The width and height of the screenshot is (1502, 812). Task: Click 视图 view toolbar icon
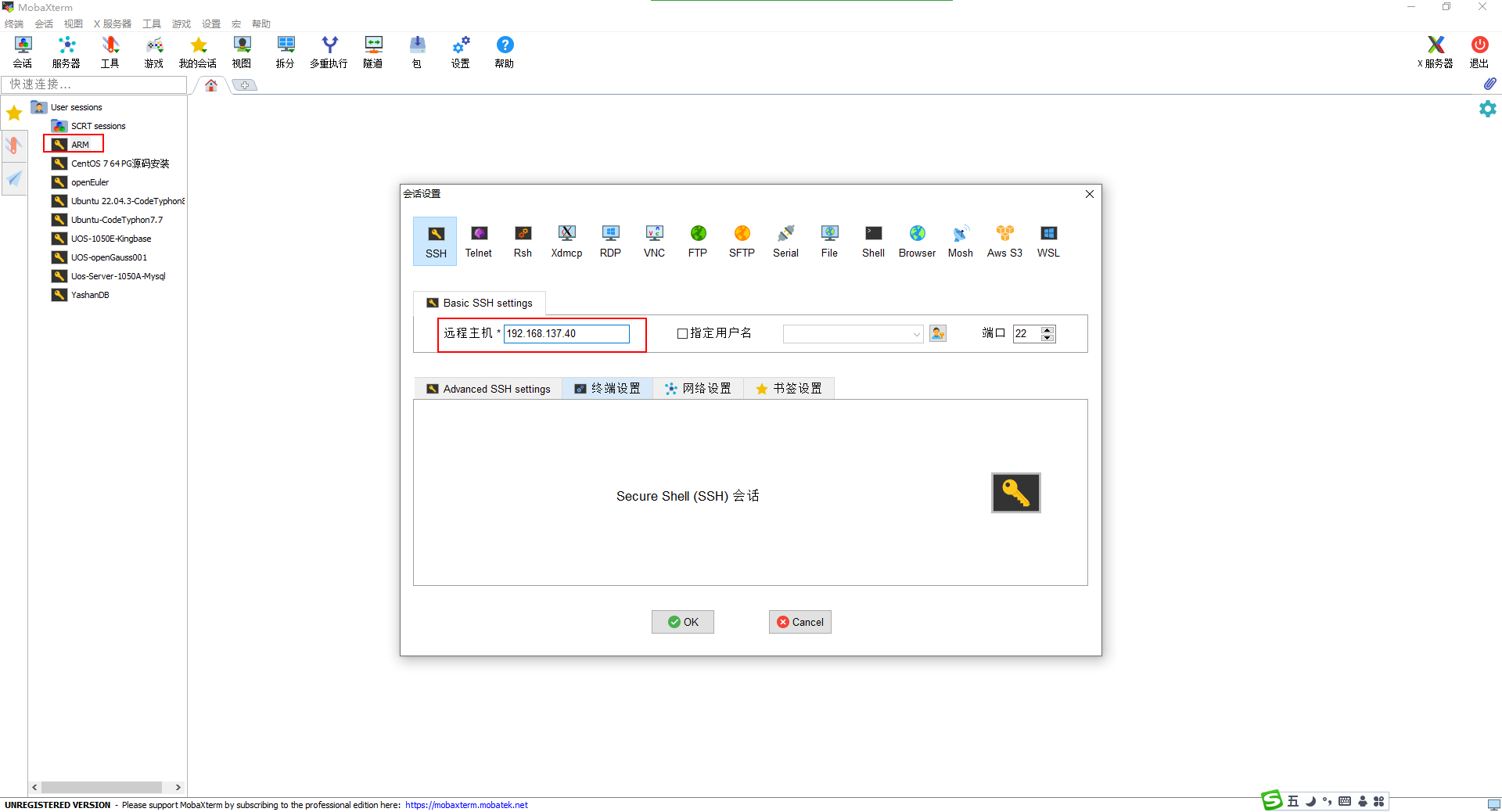pyautogui.click(x=242, y=52)
